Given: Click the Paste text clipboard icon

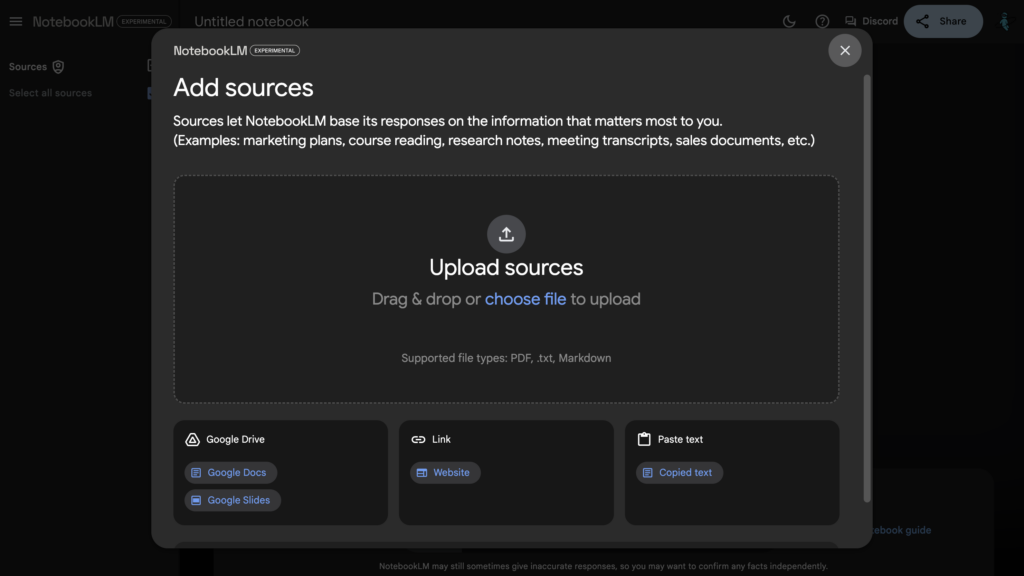Looking at the screenshot, I should 644,439.
